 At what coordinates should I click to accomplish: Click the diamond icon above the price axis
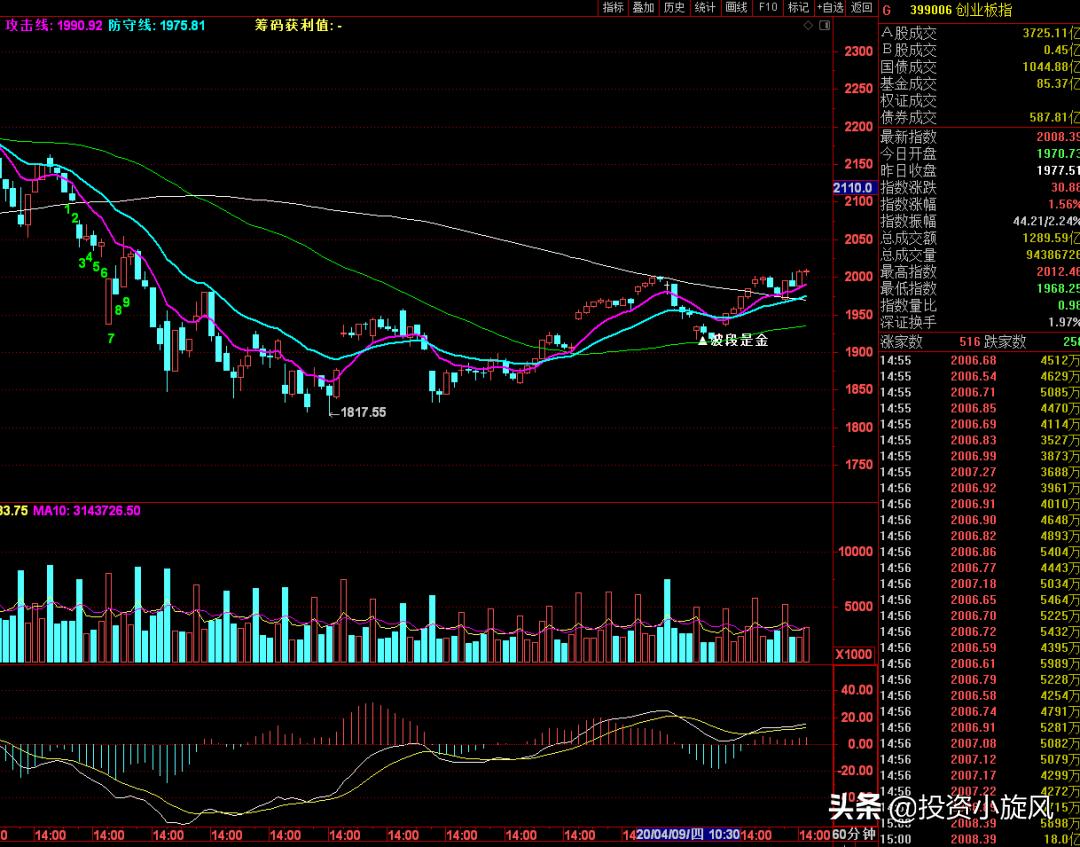[x=808, y=25]
